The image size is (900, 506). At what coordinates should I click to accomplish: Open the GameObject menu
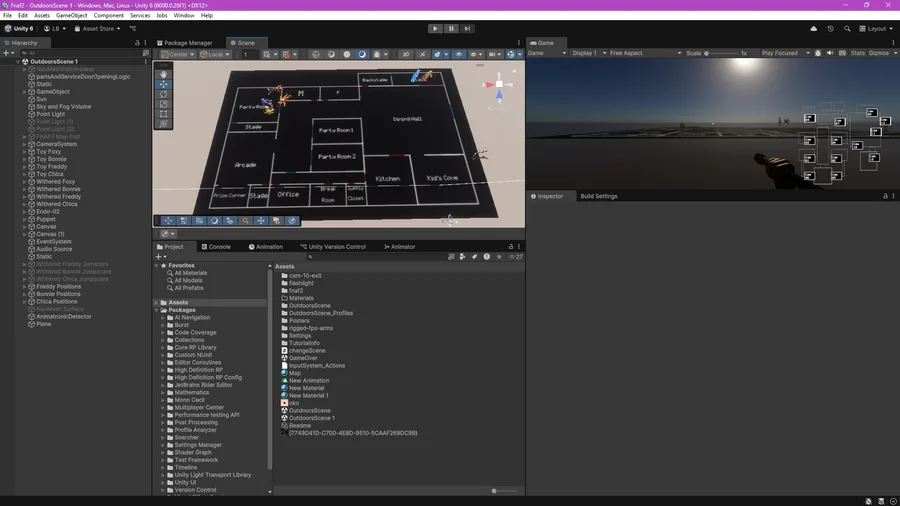click(x=71, y=15)
